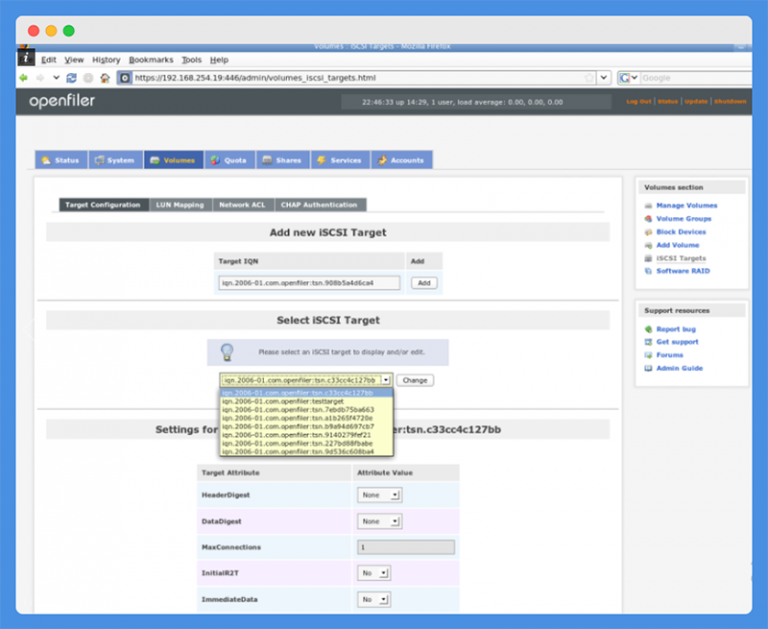This screenshot has width=768, height=629.
Task: Click the lightbulb hint icon
Action: [227, 352]
